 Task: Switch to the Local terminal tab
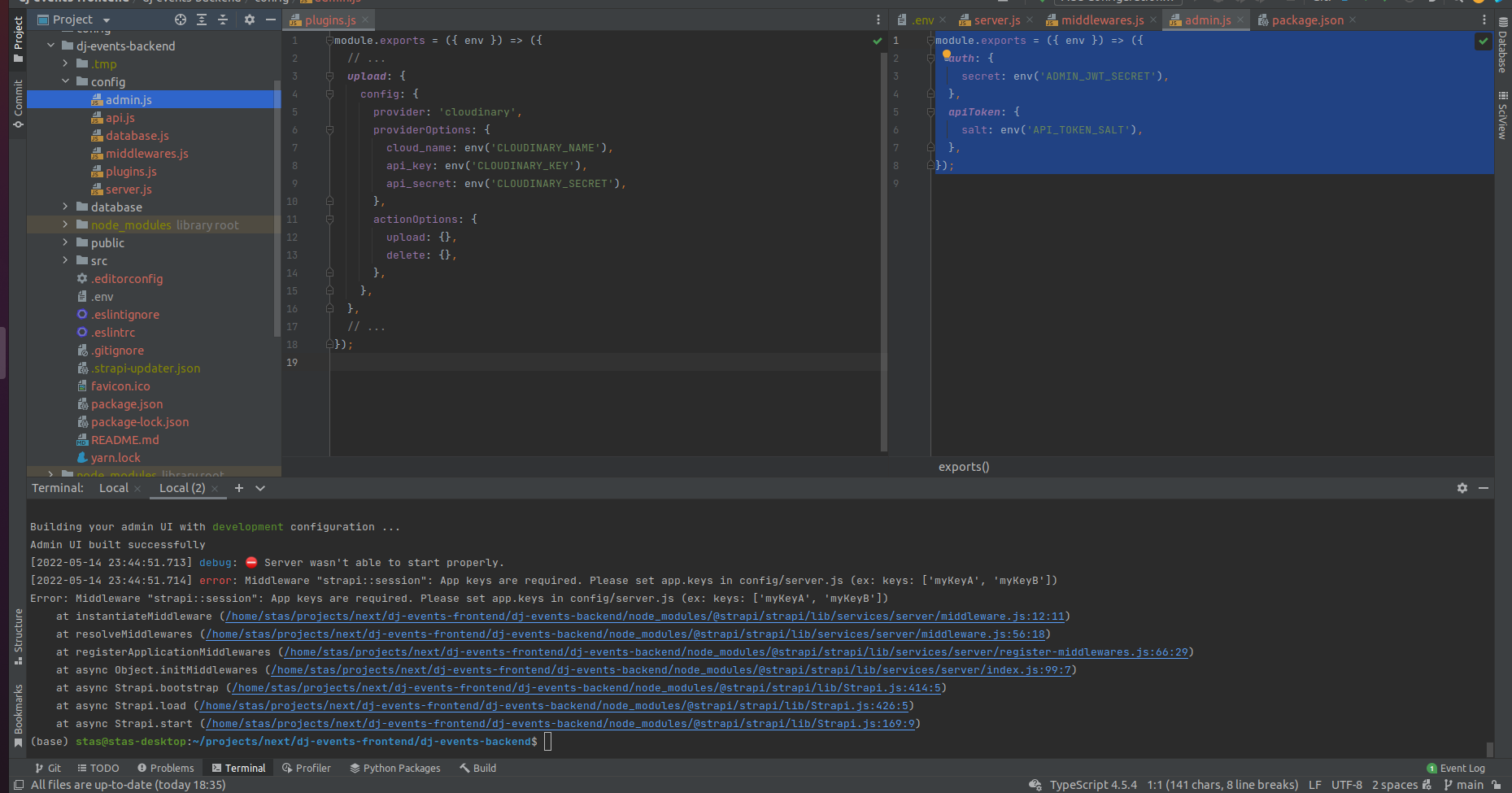point(114,488)
